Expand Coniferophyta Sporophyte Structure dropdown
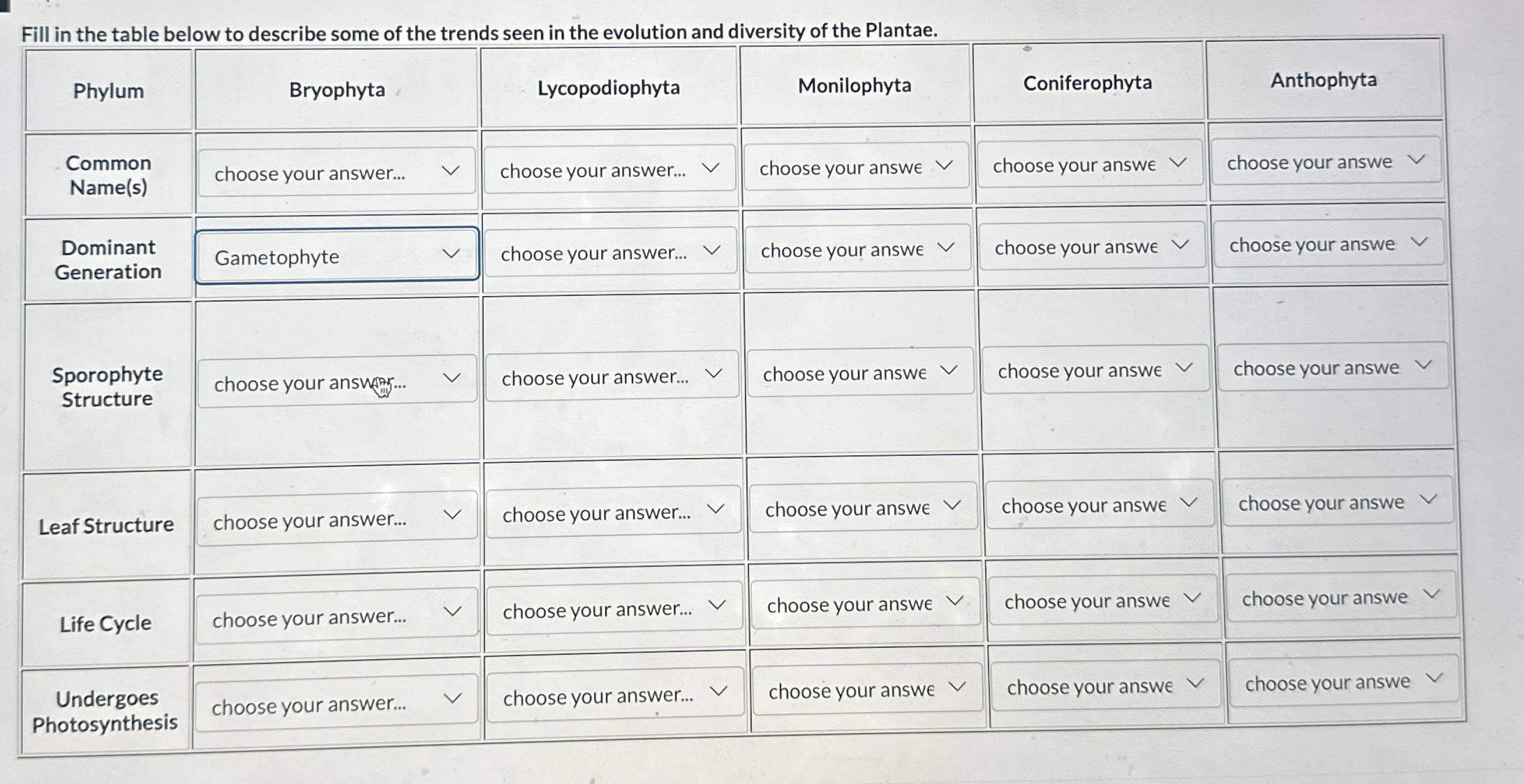1524x784 pixels. (1095, 369)
